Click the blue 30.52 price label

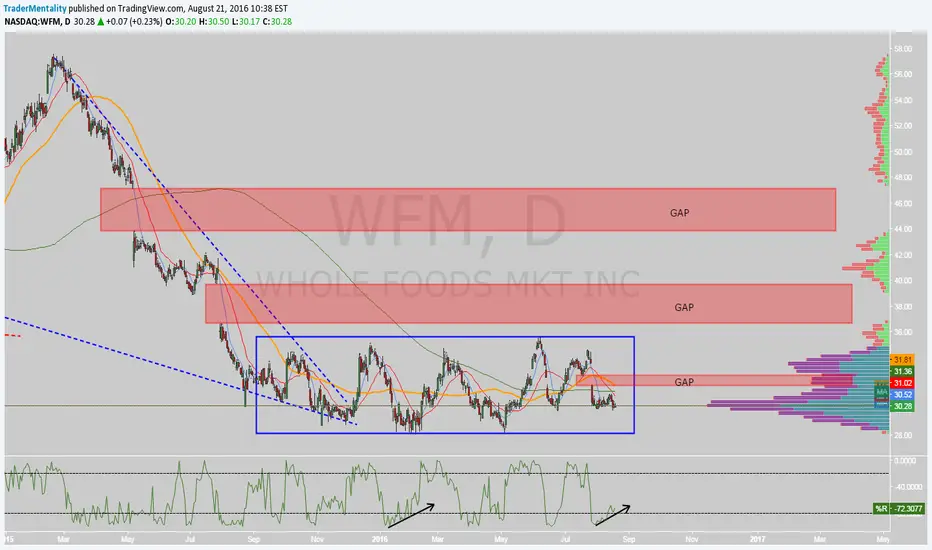[902, 395]
